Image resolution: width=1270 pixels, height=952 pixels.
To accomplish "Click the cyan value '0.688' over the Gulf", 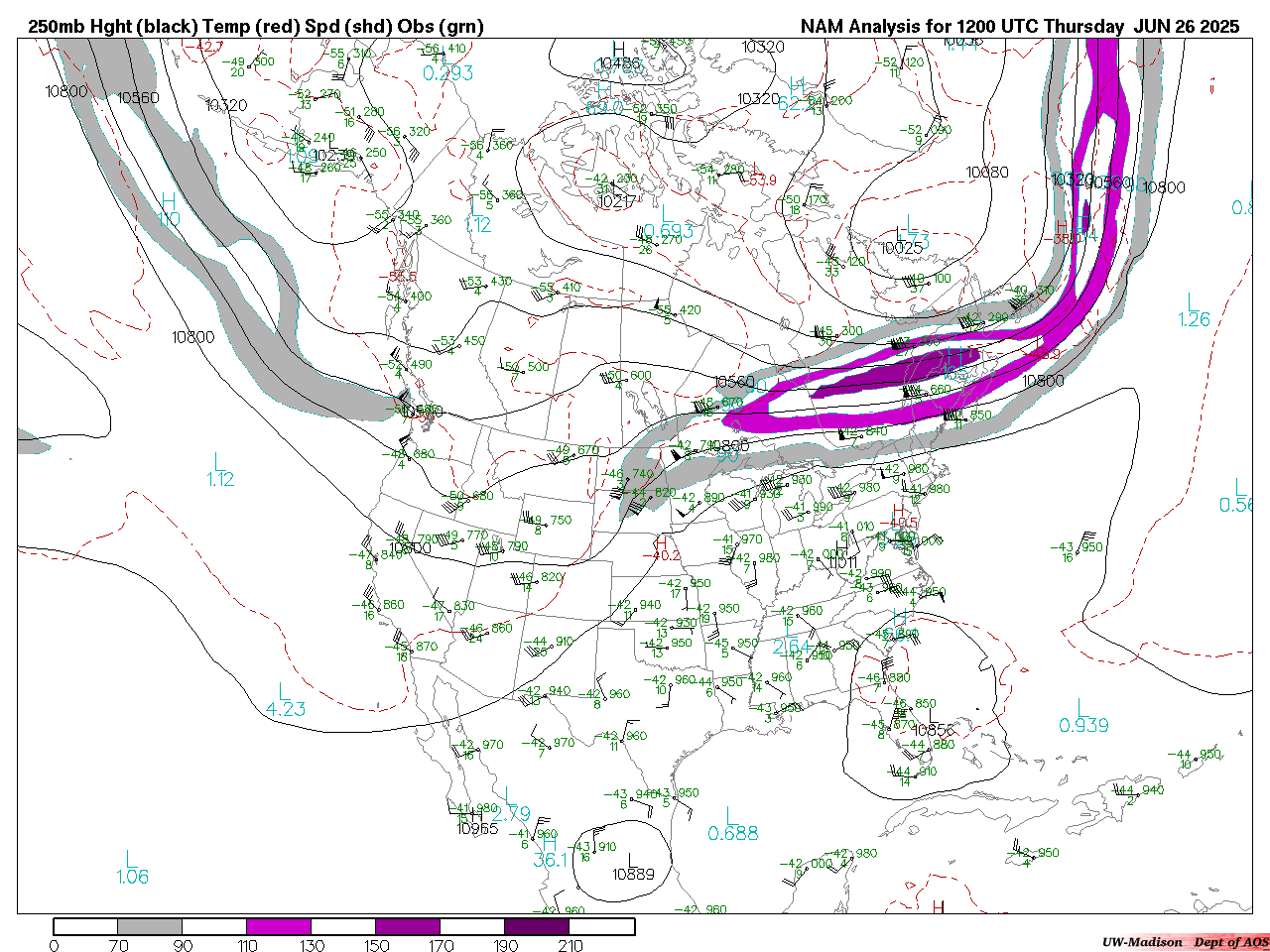I will (x=733, y=834).
